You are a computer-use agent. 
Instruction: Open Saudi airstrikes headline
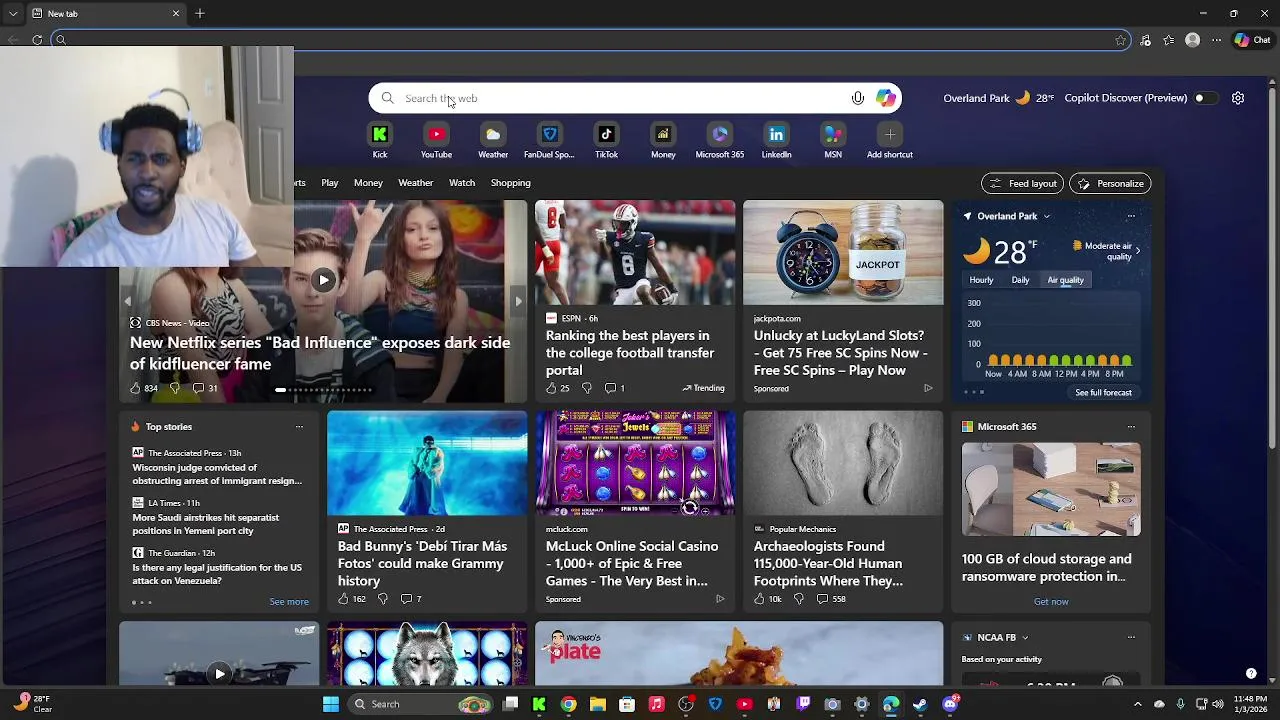coord(206,524)
